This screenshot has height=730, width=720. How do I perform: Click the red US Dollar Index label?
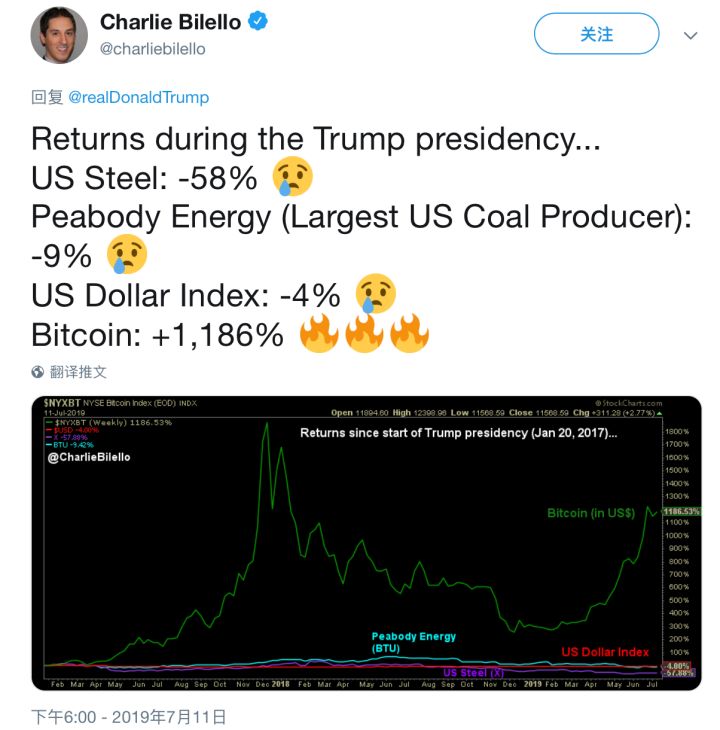[605, 652]
